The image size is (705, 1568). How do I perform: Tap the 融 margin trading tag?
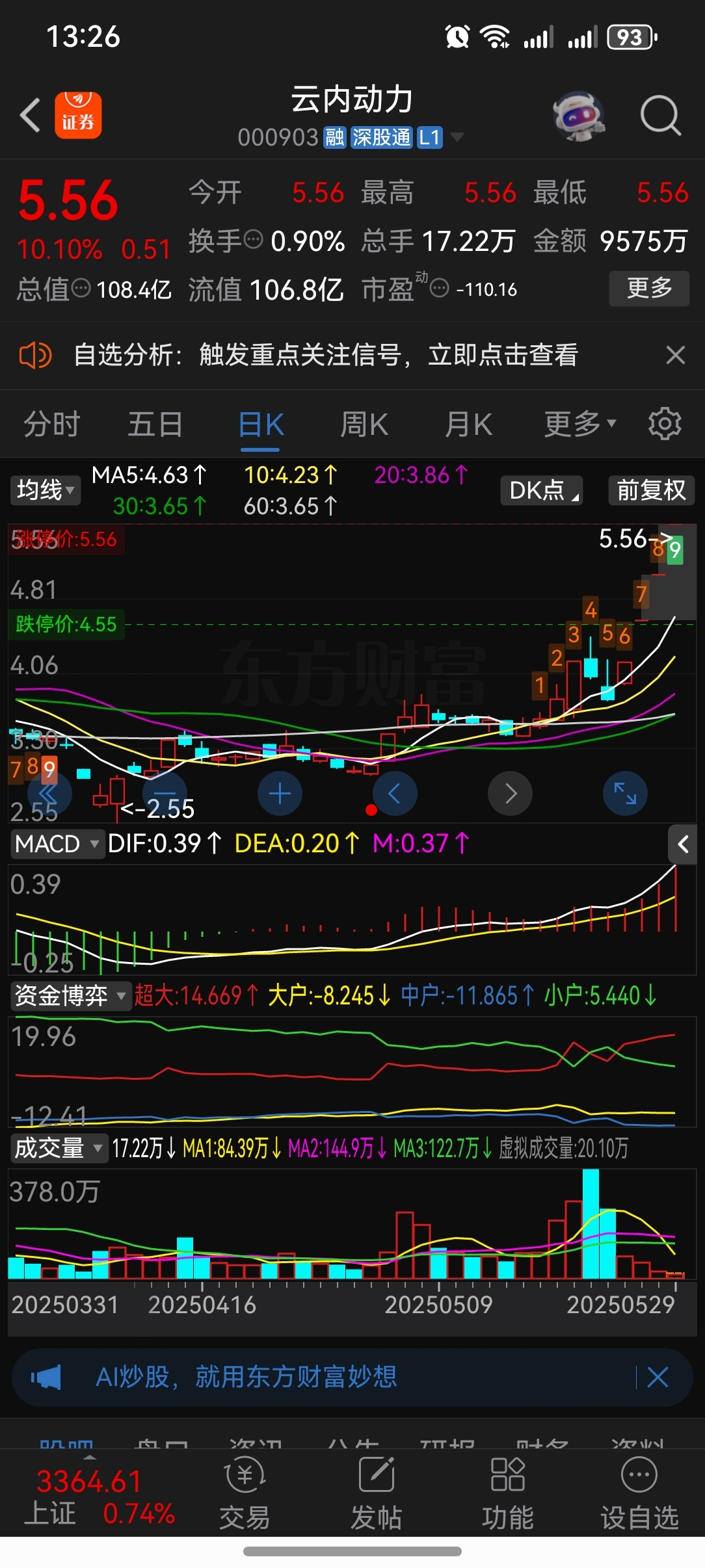click(335, 137)
